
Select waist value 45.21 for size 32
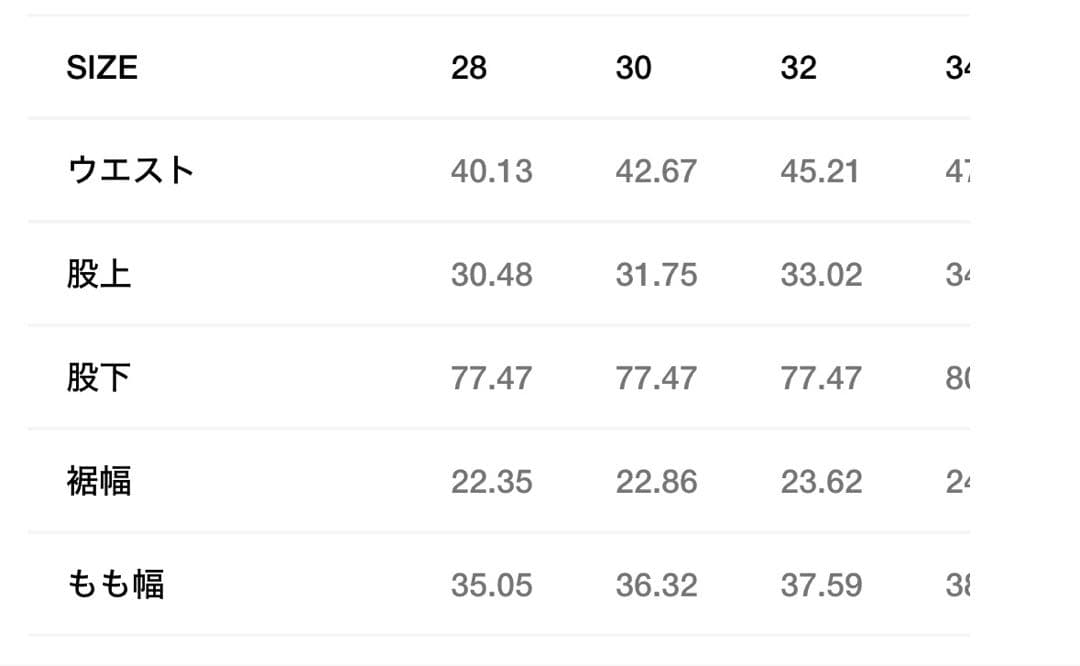(x=820, y=172)
